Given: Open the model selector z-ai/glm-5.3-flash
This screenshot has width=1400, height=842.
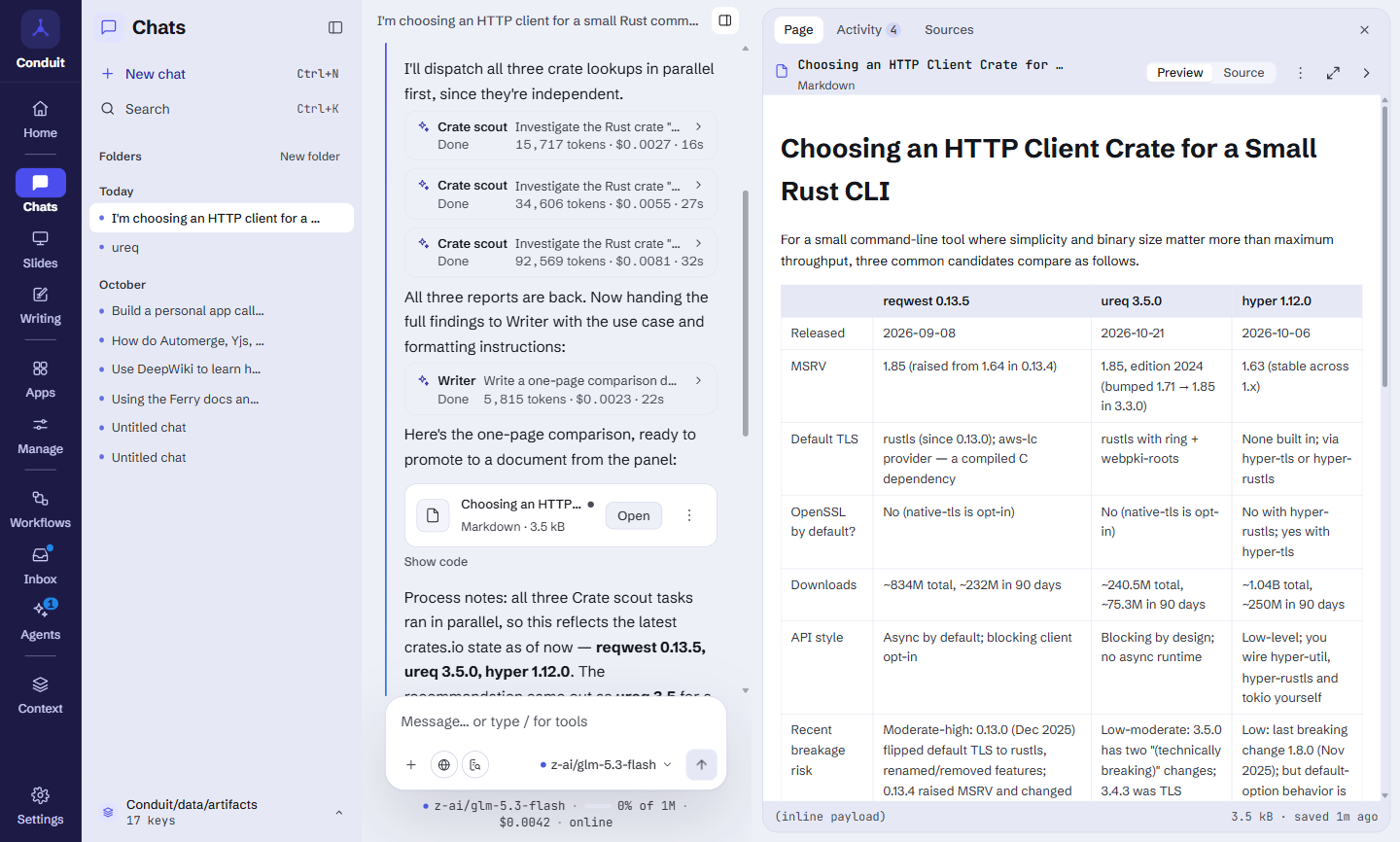Looking at the screenshot, I should pos(606,765).
